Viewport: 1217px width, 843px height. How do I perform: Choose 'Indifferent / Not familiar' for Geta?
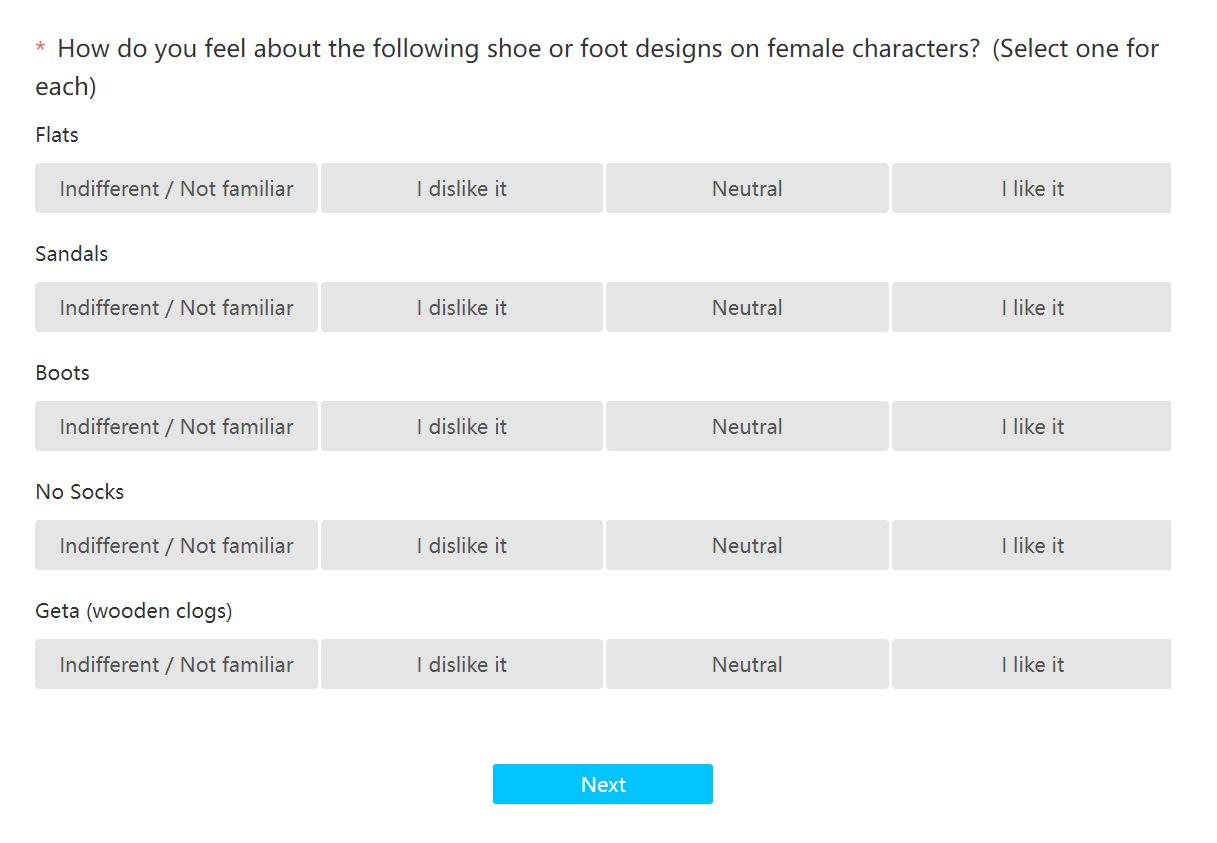176,664
